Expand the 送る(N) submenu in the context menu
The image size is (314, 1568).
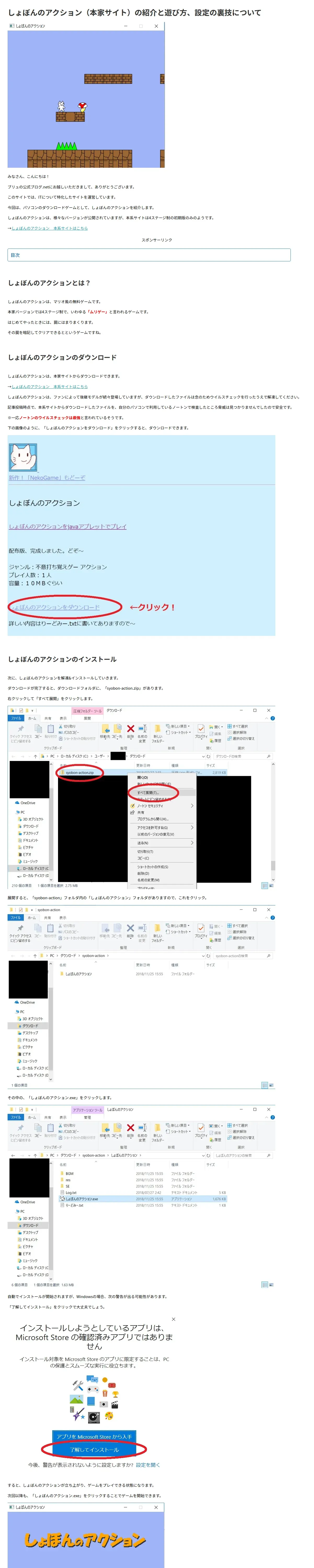(192, 843)
